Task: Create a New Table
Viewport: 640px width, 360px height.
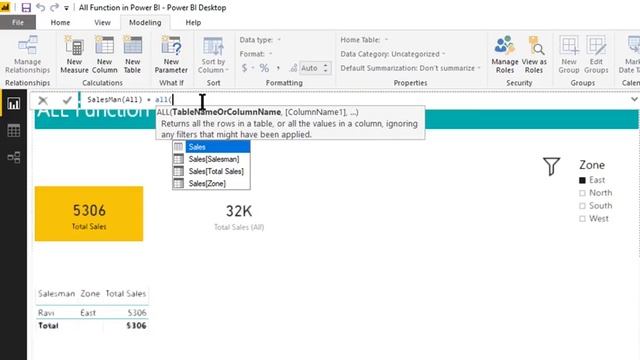Action: coord(132,54)
